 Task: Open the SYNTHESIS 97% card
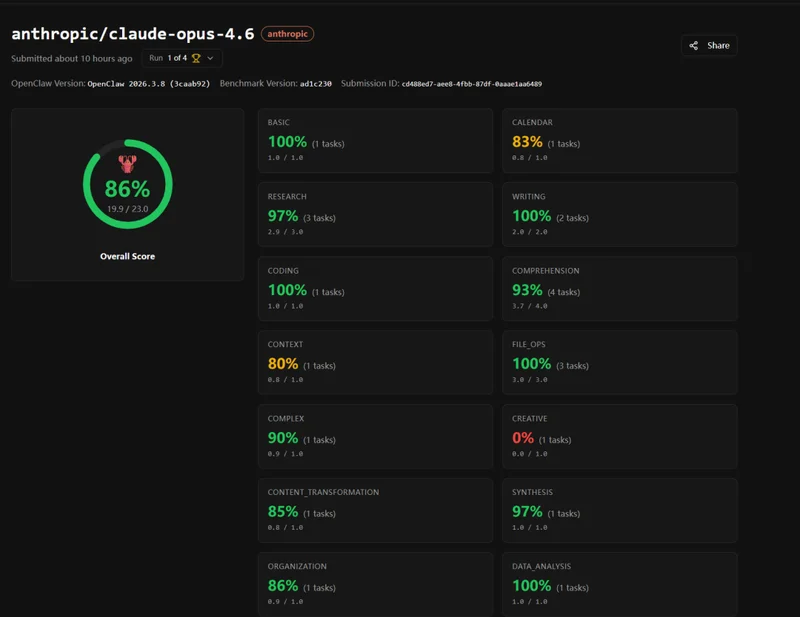point(619,510)
